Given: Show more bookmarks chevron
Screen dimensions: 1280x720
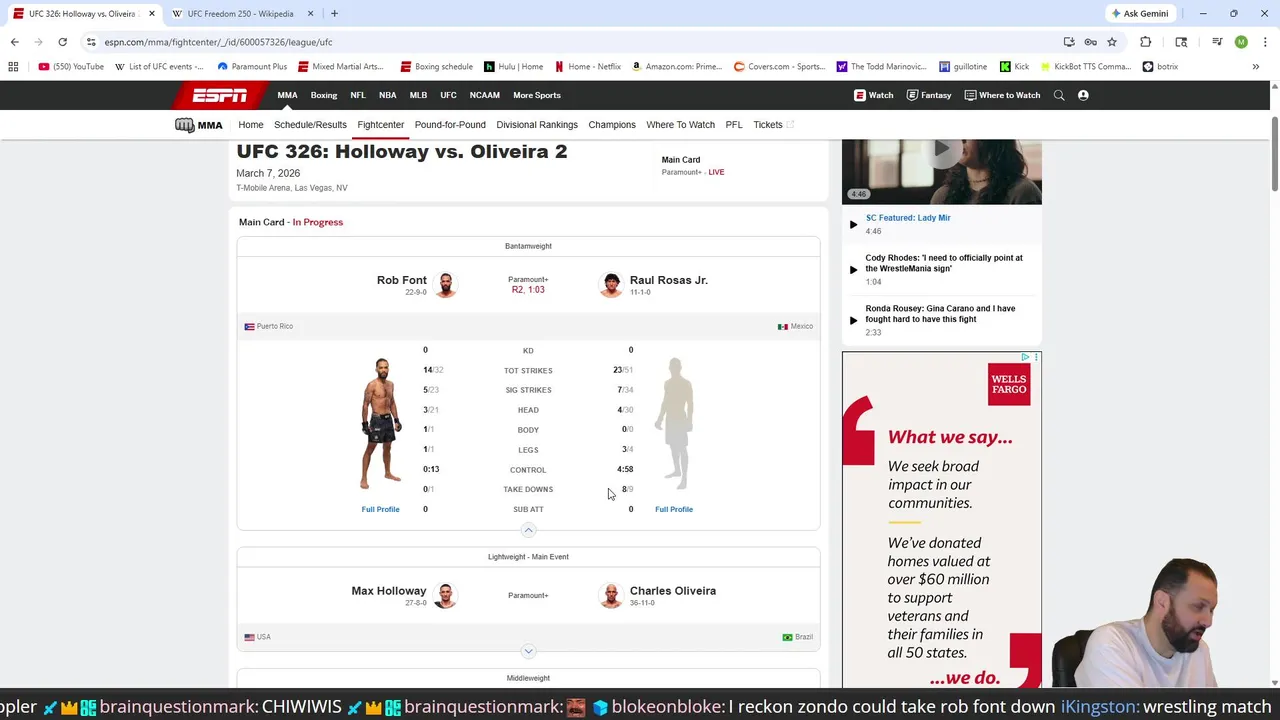Looking at the screenshot, I should (x=1255, y=67).
